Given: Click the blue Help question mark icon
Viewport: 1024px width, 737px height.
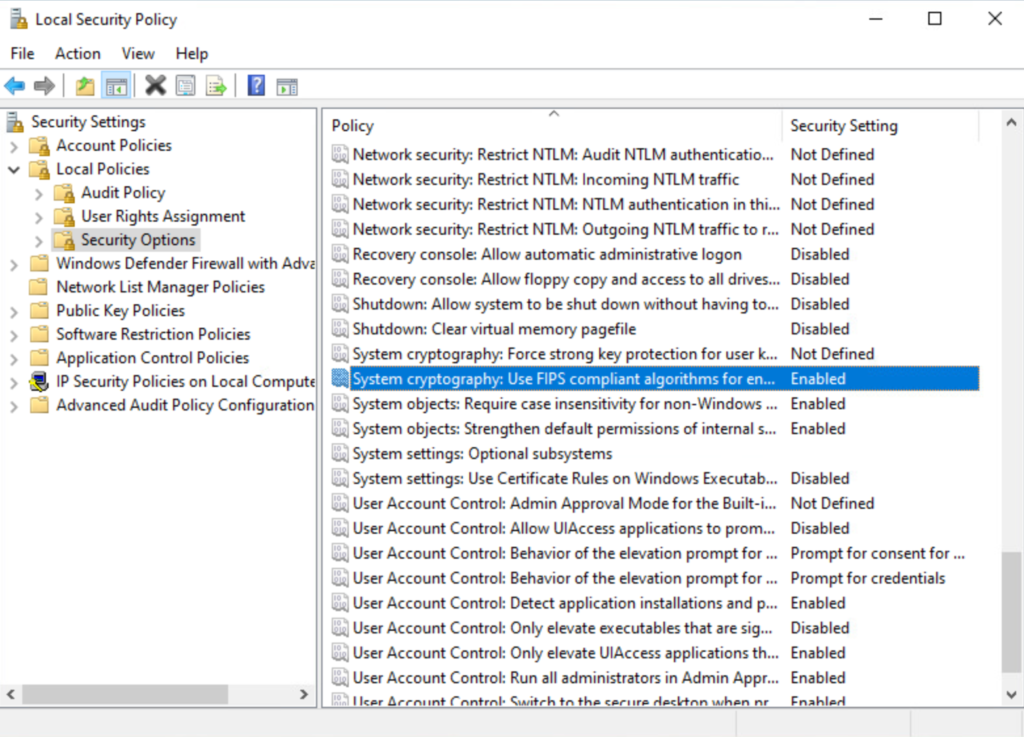Looking at the screenshot, I should click(256, 86).
